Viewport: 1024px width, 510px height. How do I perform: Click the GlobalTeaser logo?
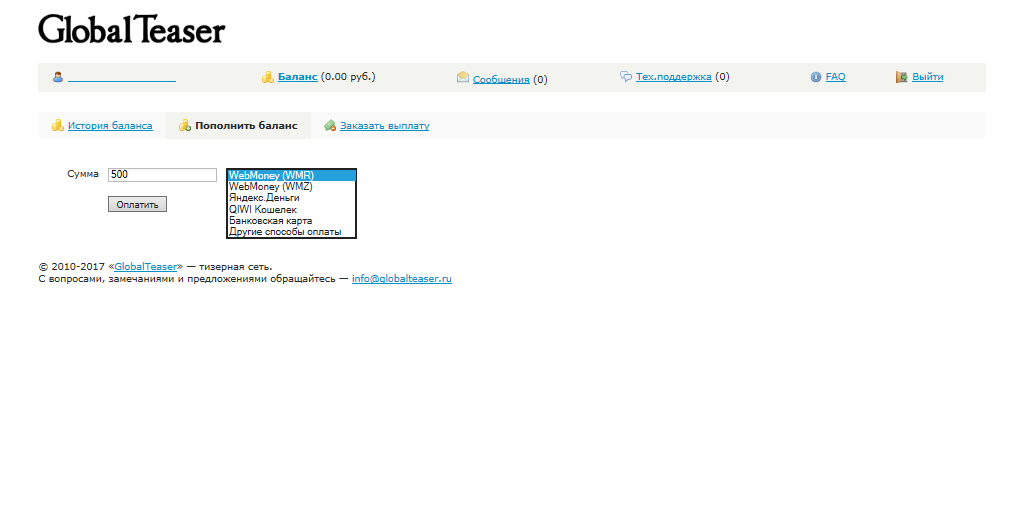coord(131,29)
